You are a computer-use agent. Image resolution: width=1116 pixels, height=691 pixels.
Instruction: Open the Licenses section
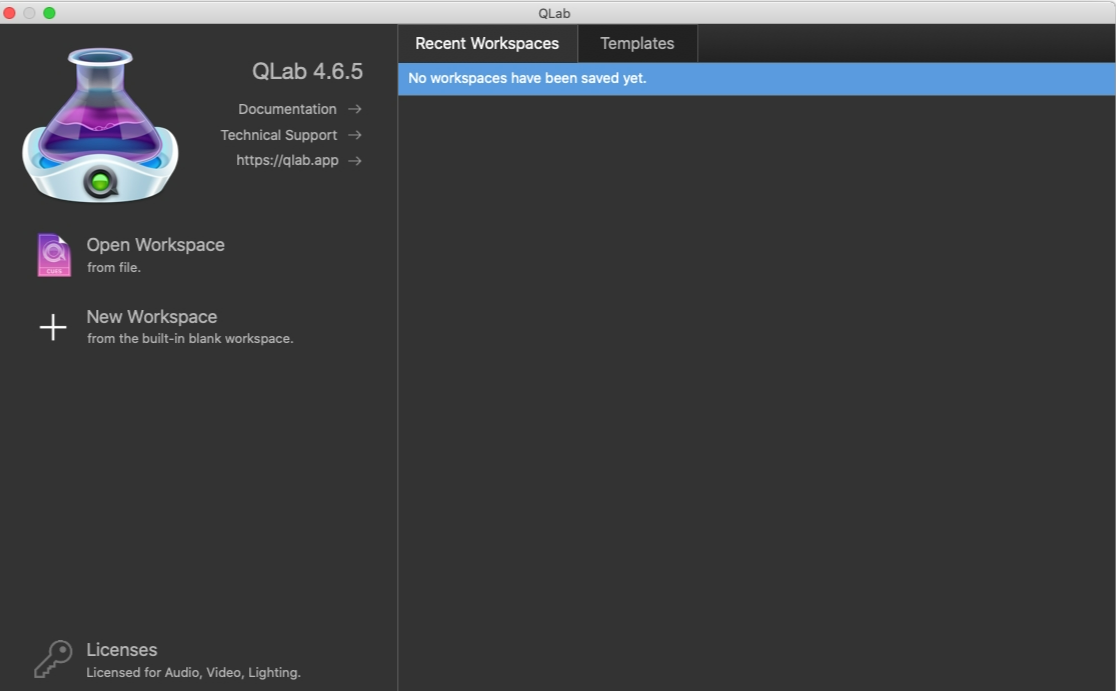[122, 650]
